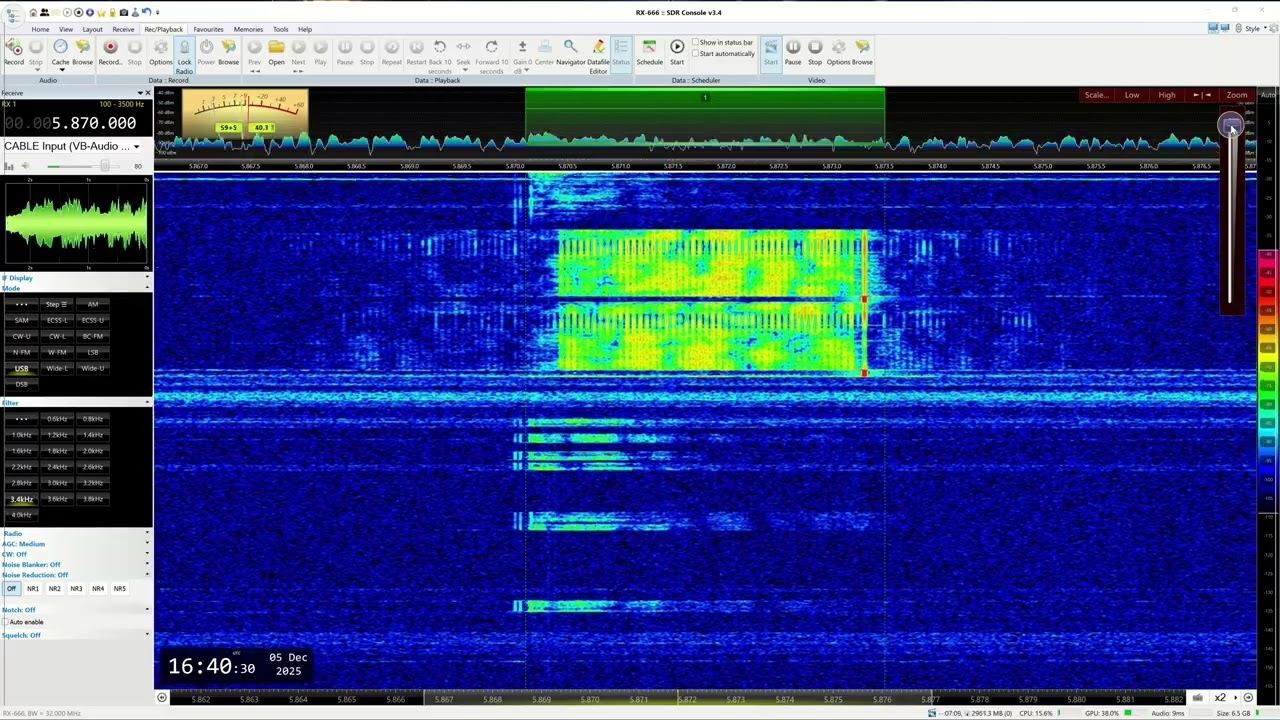Open the View ribbon tab
Viewport: 1280px width, 720px height.
[x=65, y=29]
